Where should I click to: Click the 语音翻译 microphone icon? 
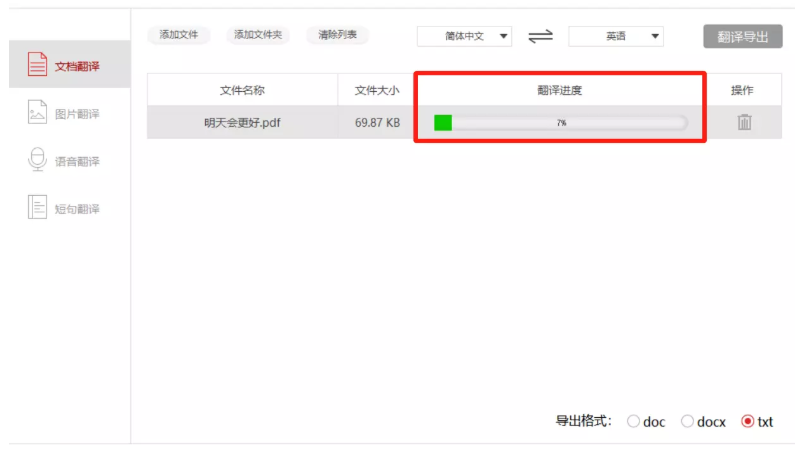click(x=37, y=159)
